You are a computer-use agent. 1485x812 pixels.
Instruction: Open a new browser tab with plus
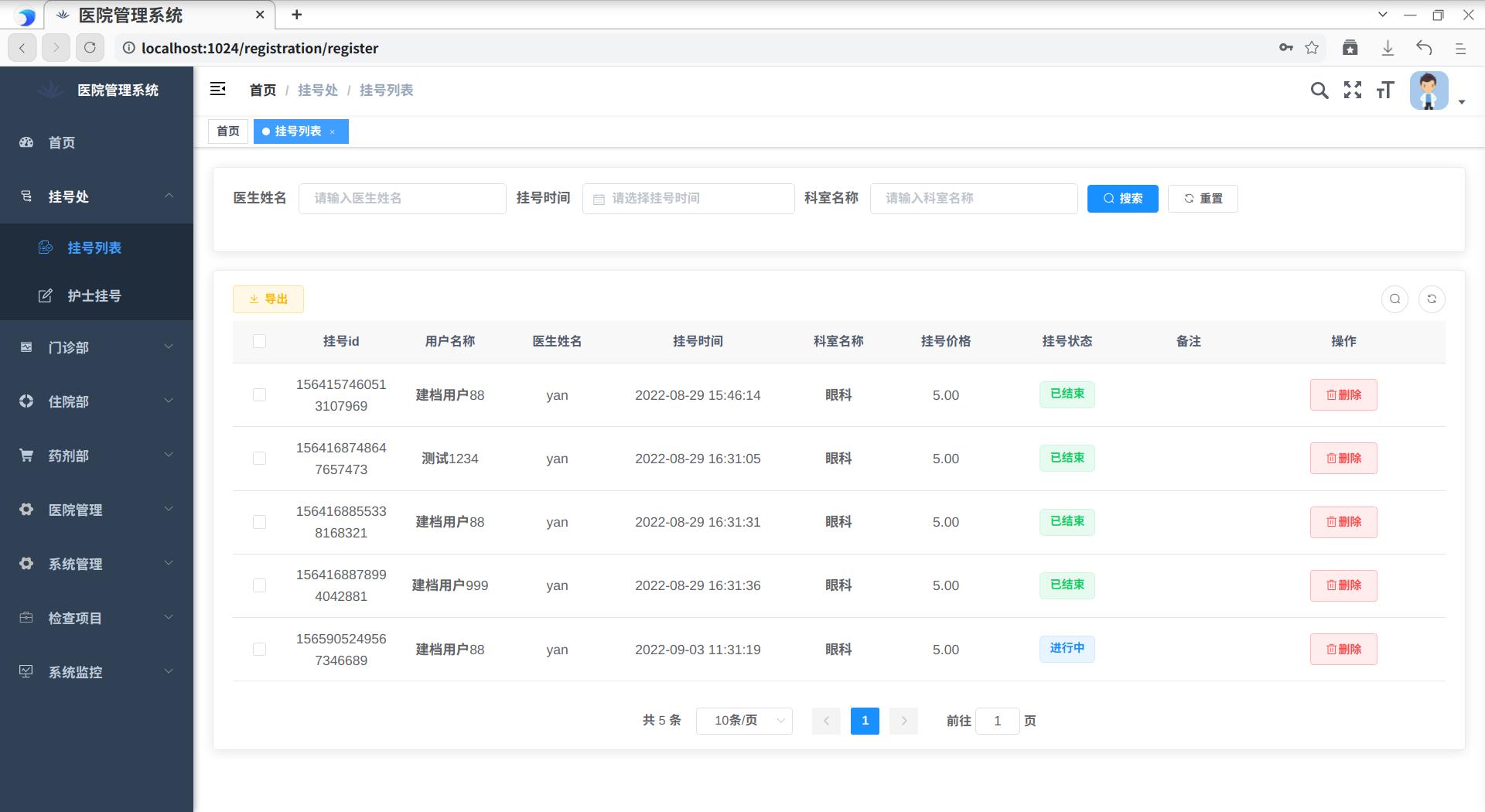click(297, 14)
